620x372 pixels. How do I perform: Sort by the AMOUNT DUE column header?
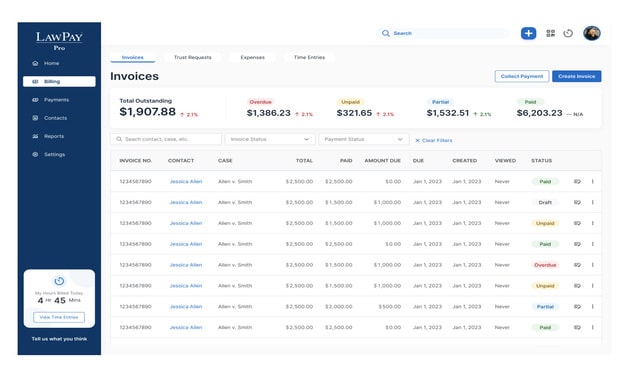(382, 161)
